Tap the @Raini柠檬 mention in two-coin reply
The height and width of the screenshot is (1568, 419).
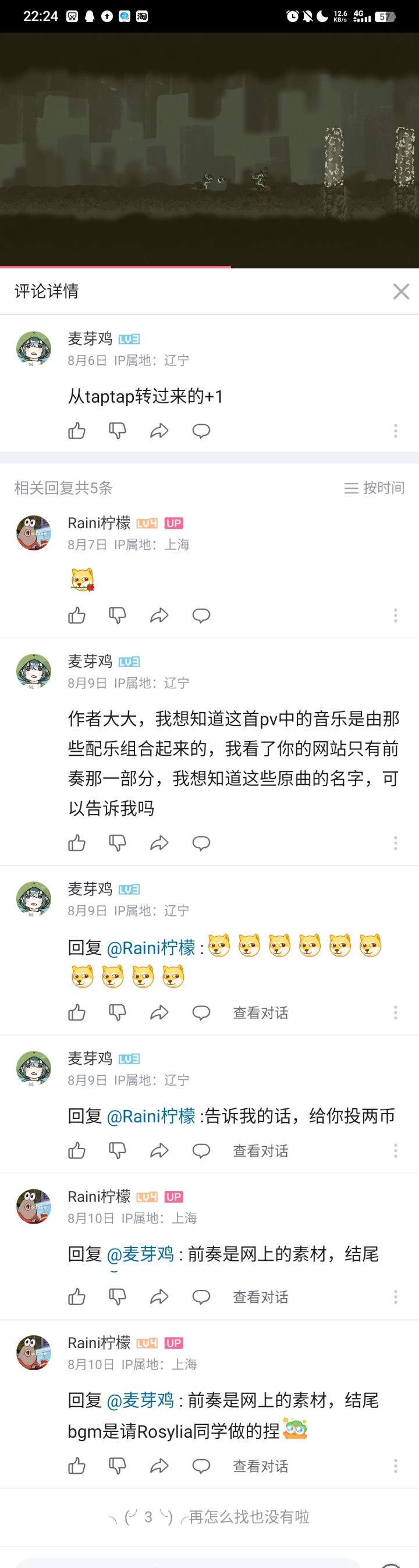(151, 1116)
